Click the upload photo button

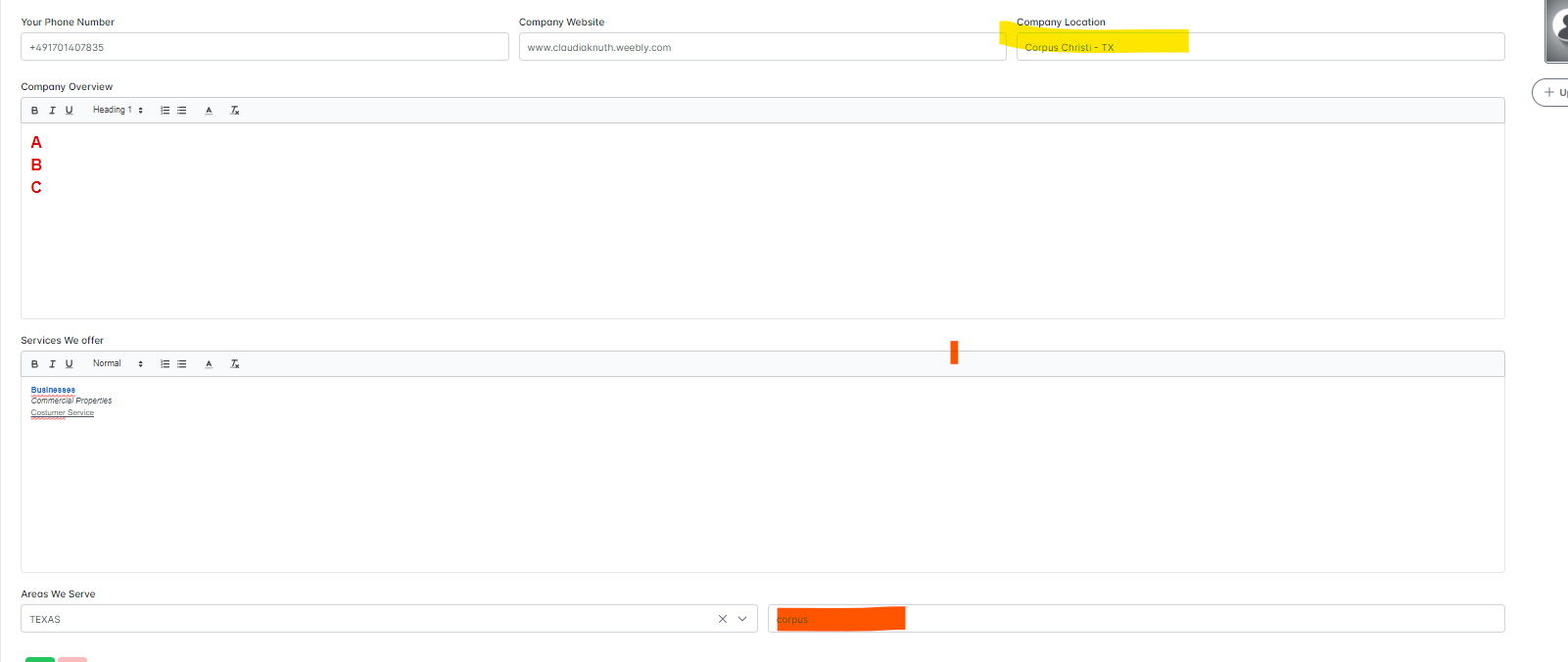tap(1552, 92)
